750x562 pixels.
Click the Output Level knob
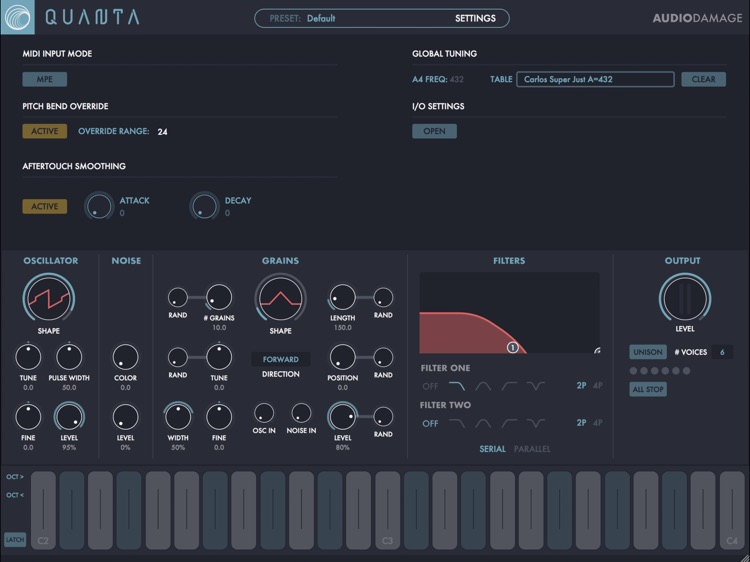[x=684, y=298]
